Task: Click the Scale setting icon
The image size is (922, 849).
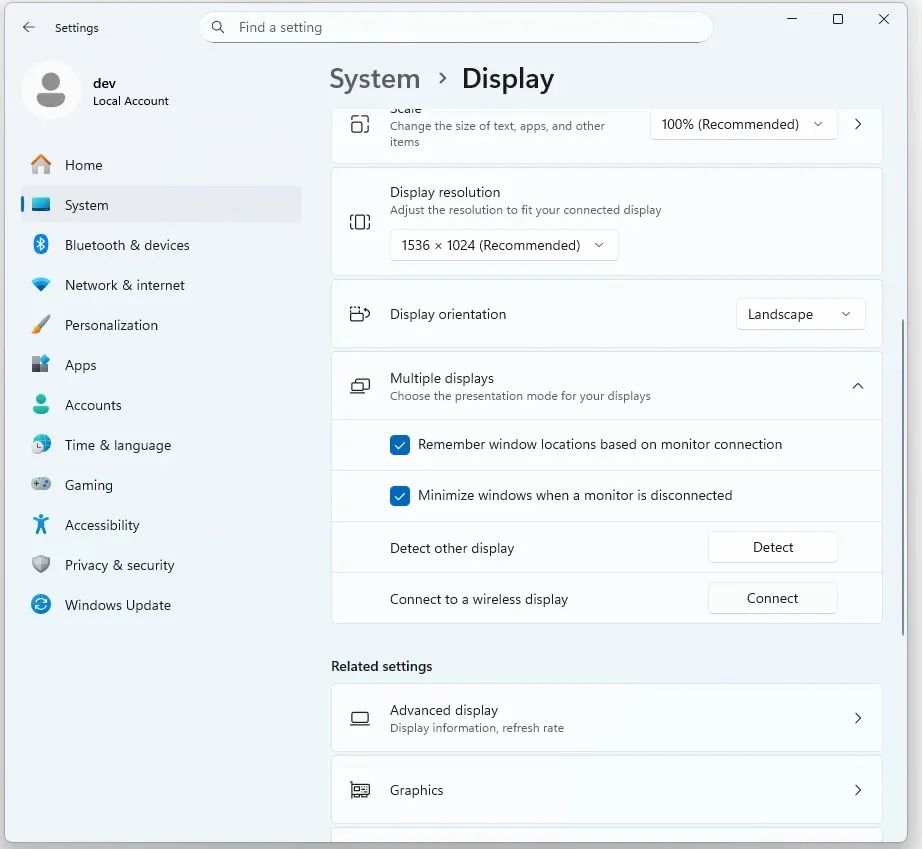Action: (360, 124)
